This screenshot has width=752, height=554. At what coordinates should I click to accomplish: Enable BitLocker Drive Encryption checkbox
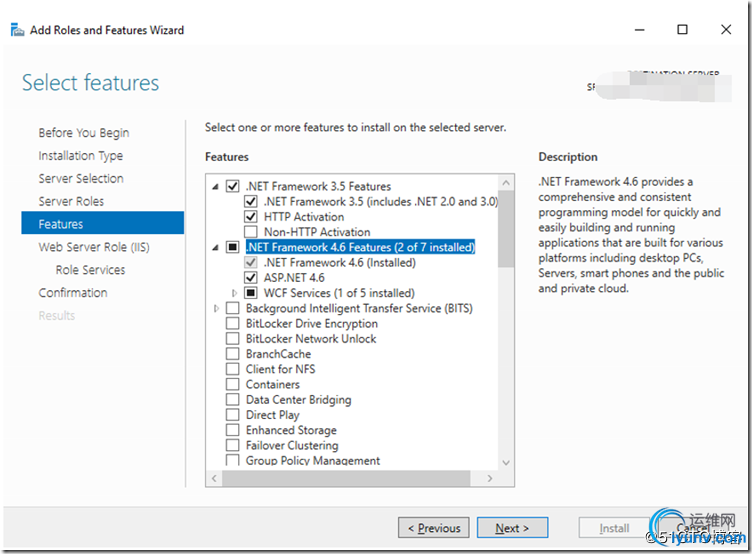233,323
